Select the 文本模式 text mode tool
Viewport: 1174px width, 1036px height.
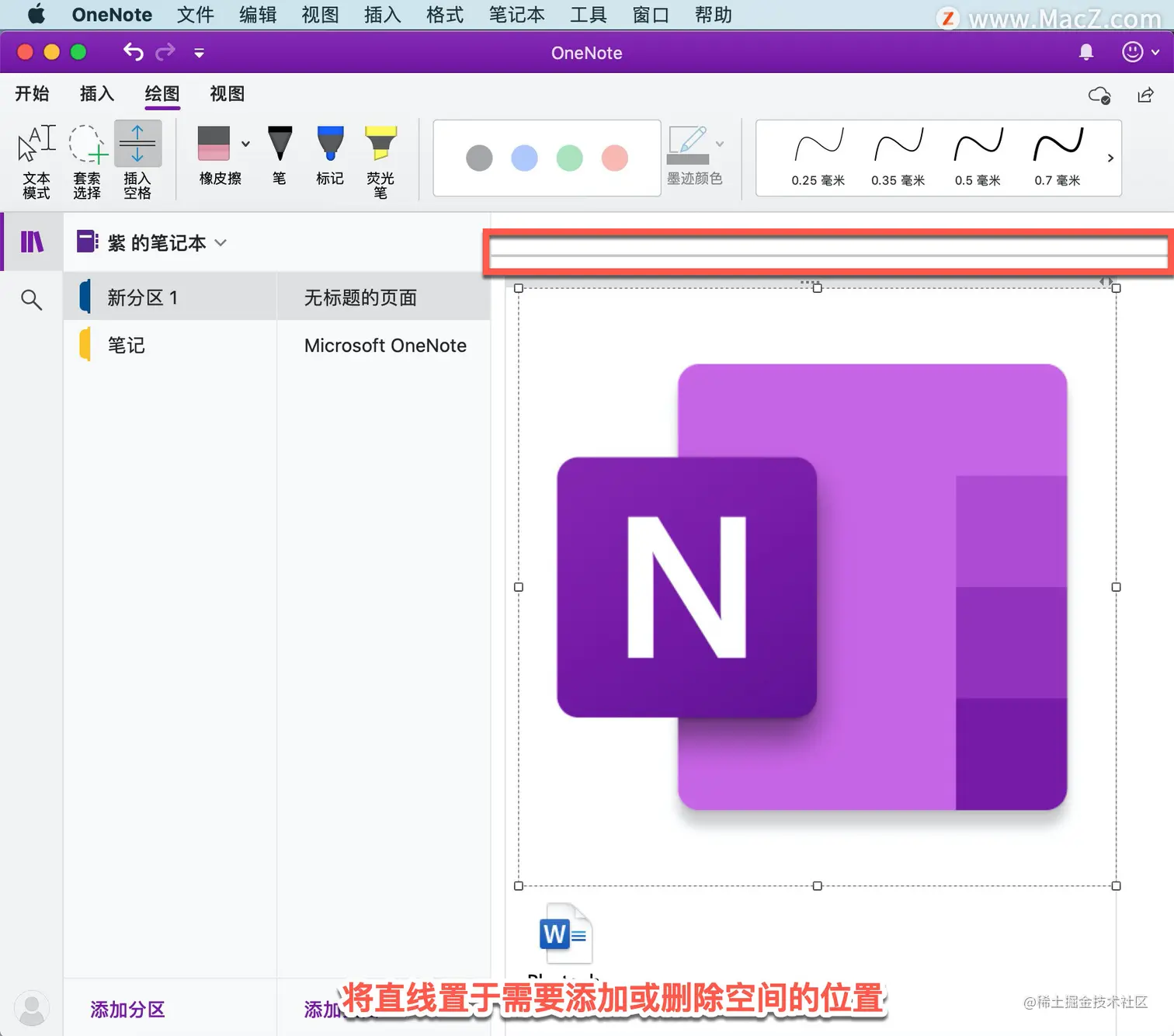(36, 162)
